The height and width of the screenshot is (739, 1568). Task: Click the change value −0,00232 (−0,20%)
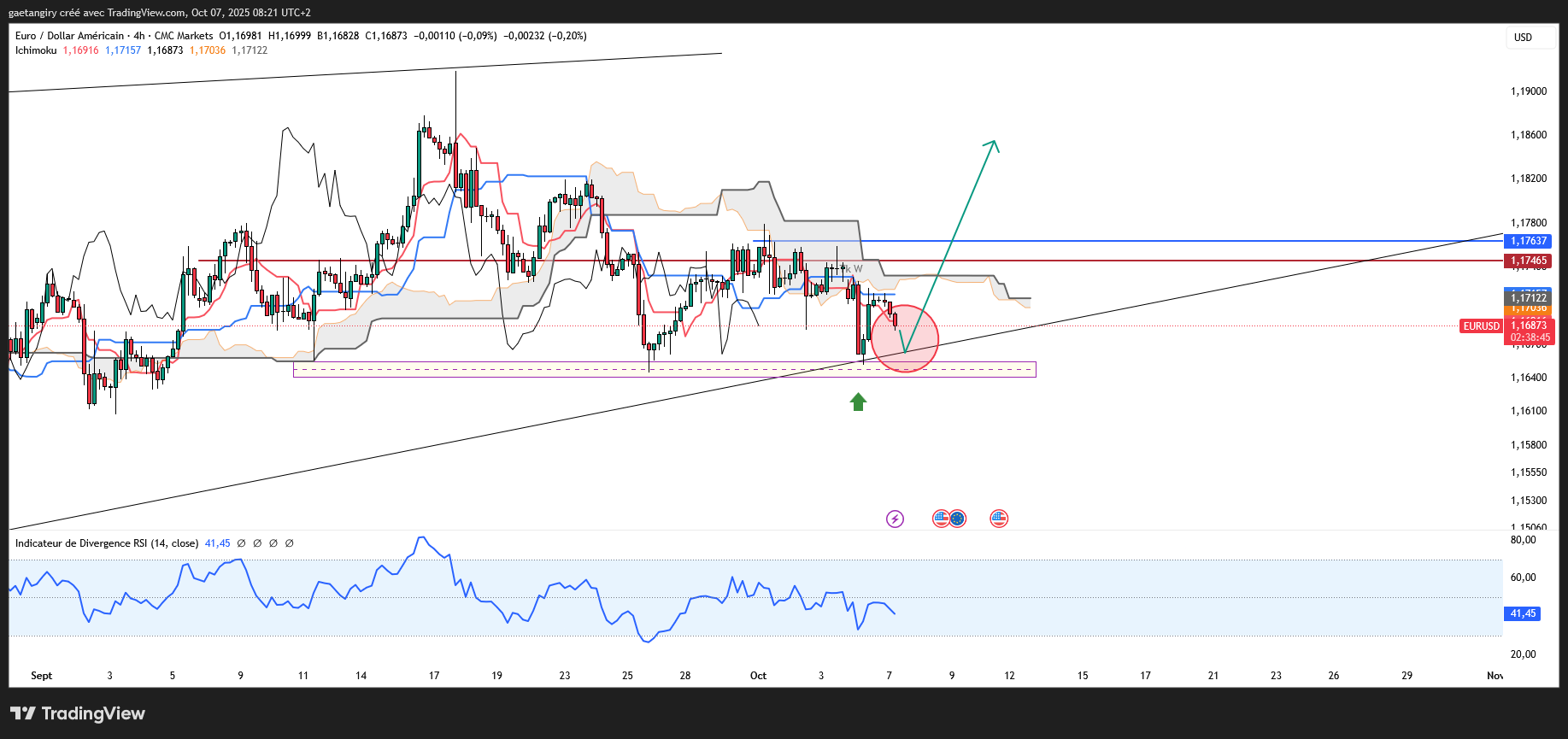click(545, 36)
